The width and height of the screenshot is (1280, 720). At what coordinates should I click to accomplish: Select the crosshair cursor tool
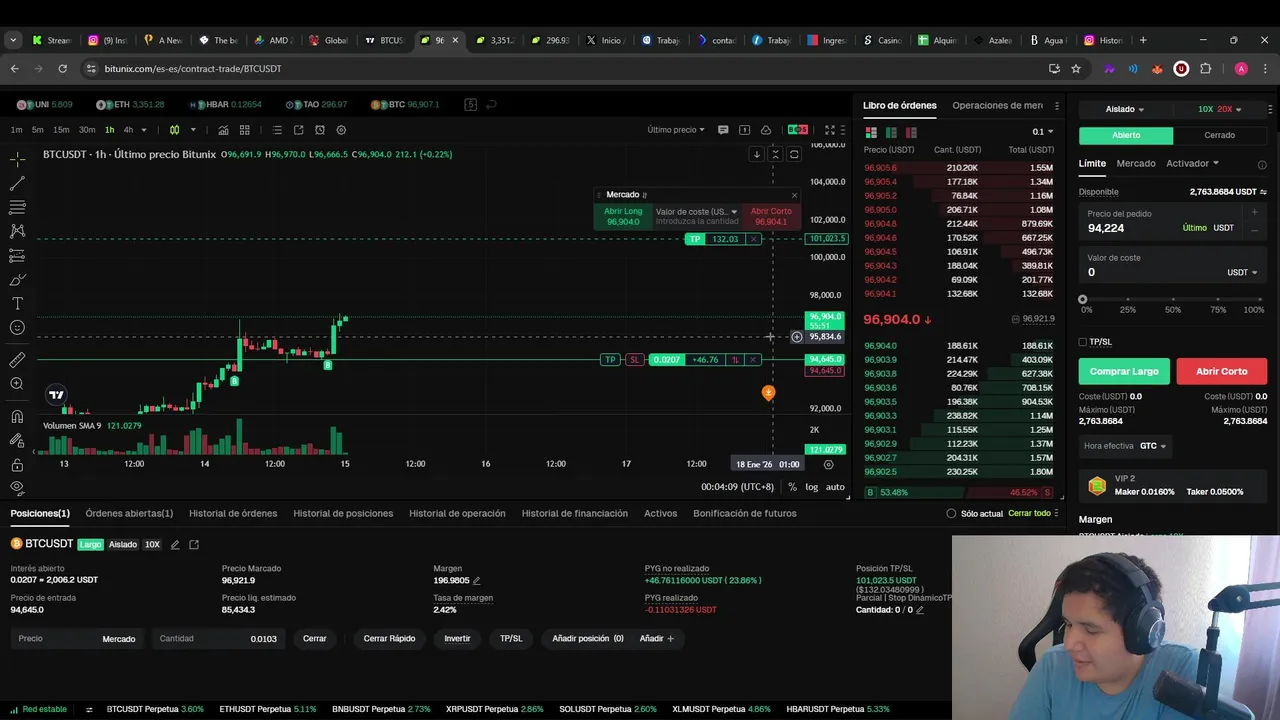pos(17,160)
